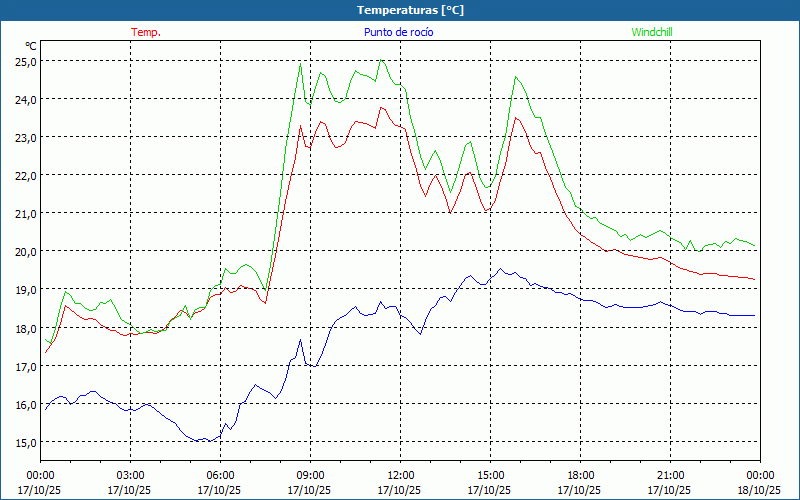The height and width of the screenshot is (500, 800).
Task: Click the 06:00 time axis label
Action: click(220, 475)
